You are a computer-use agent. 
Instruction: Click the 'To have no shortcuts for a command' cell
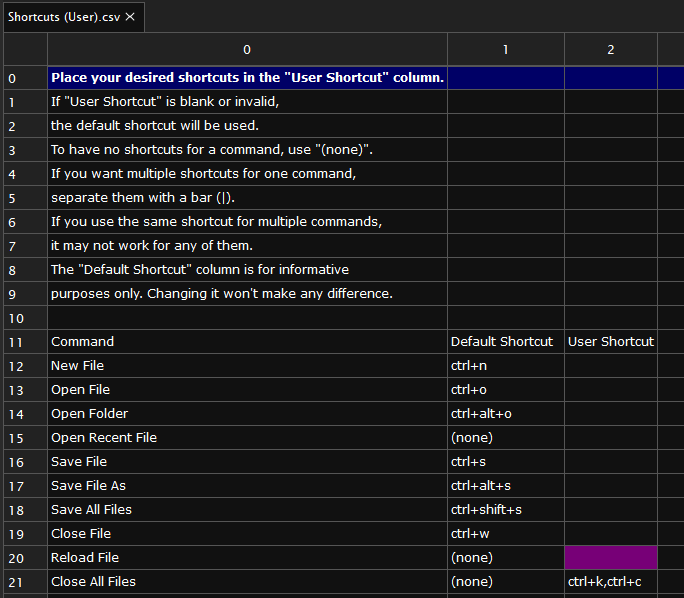point(247,150)
